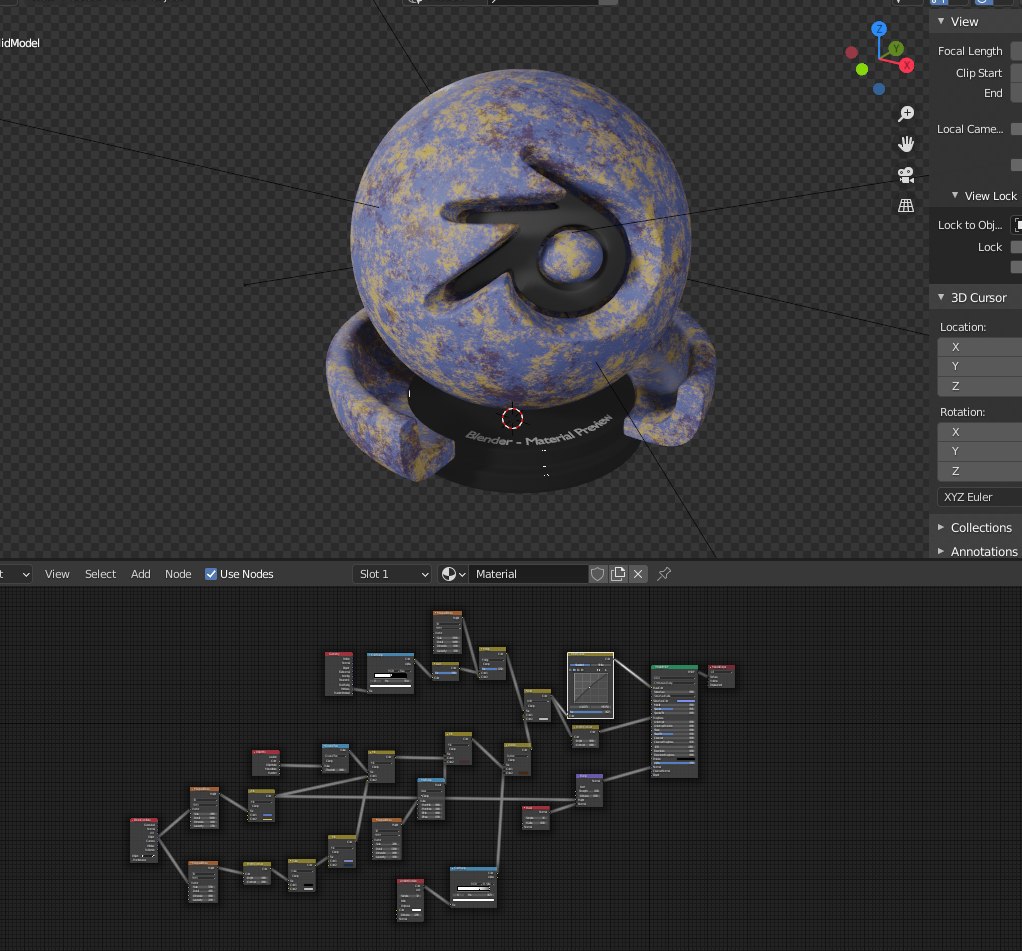Click the 'Focal Length' label

click(970, 51)
